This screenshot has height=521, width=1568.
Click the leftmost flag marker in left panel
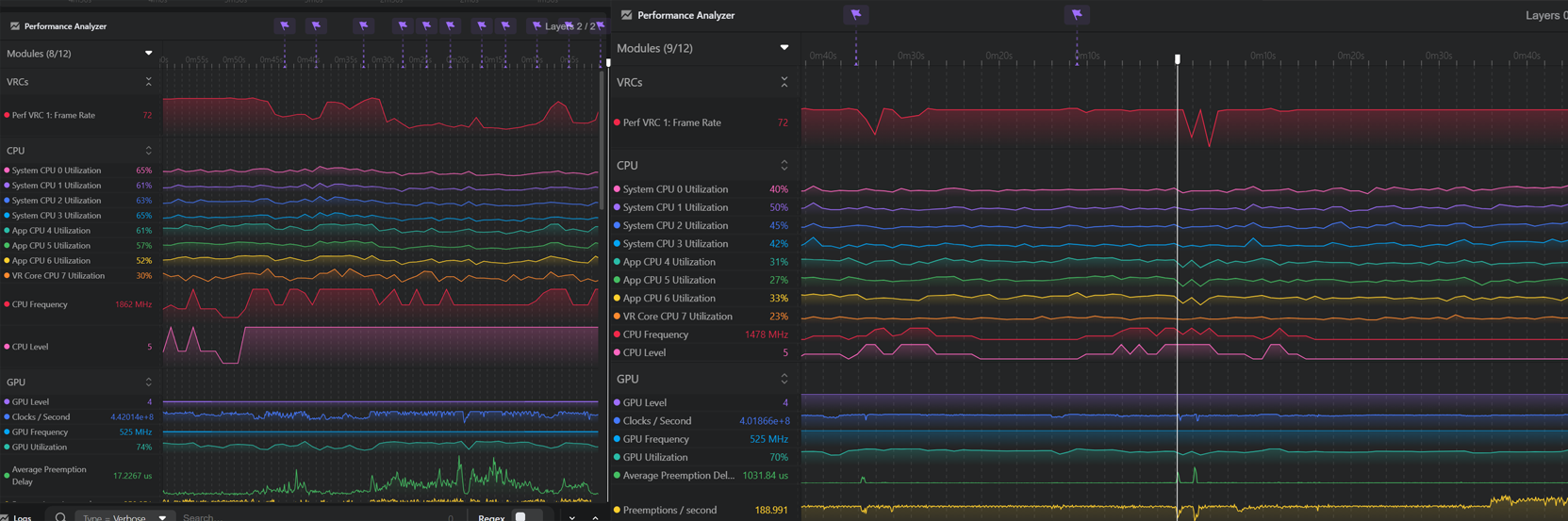(x=285, y=25)
